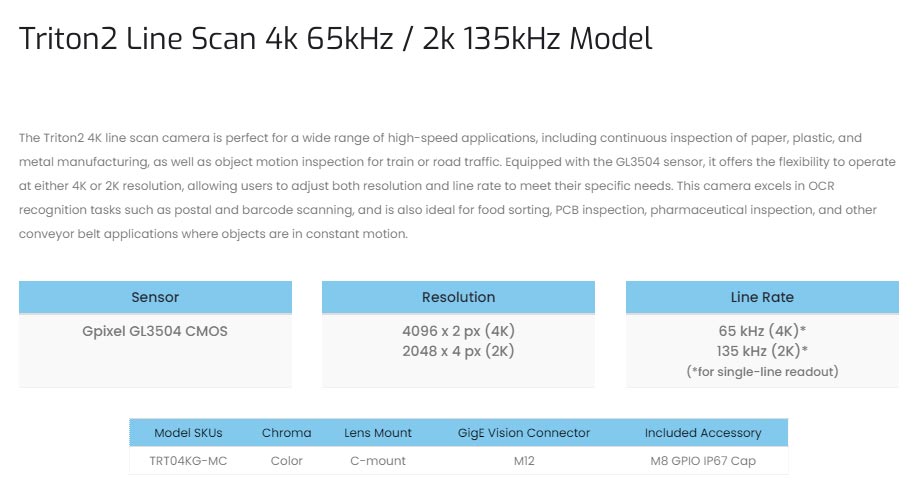The height and width of the screenshot is (485, 915).
Task: Click the M8 GPIO IP67 Cap cell
Action: pos(703,460)
